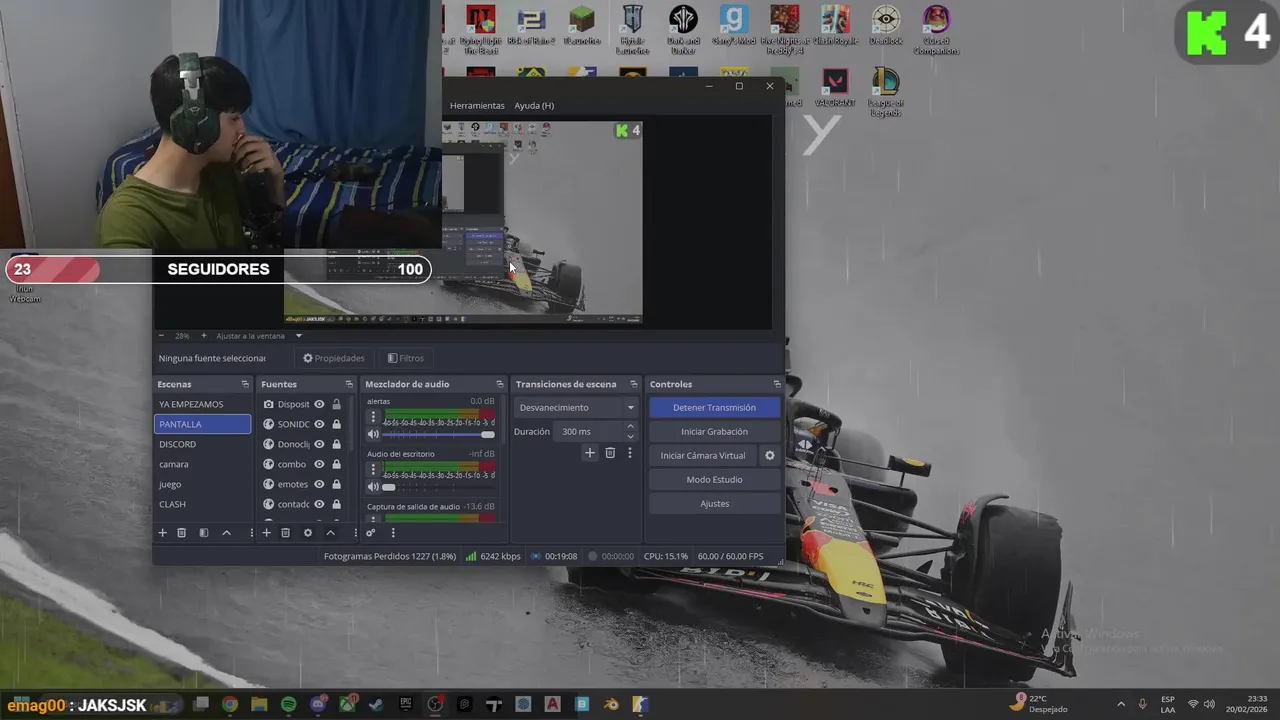Decrease Duración with the down stepper
Screen dimensions: 1280x720
pos(630,437)
